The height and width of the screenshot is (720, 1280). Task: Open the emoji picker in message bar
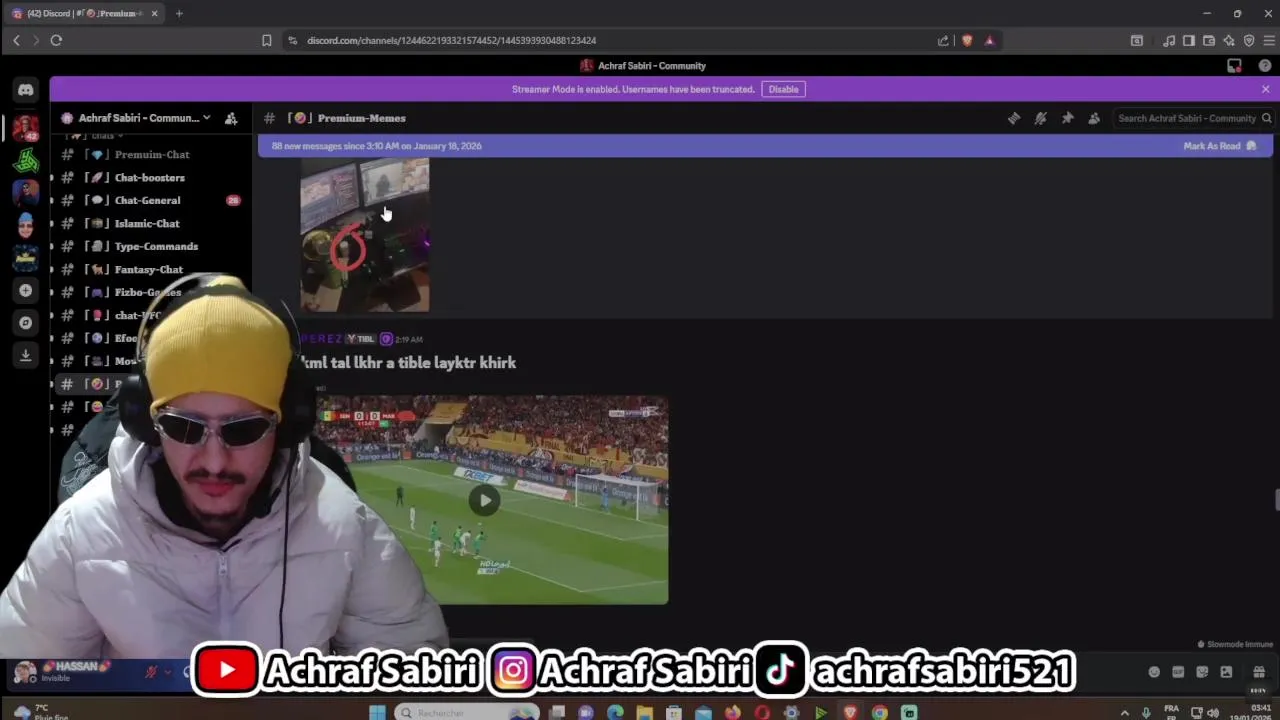click(1154, 672)
